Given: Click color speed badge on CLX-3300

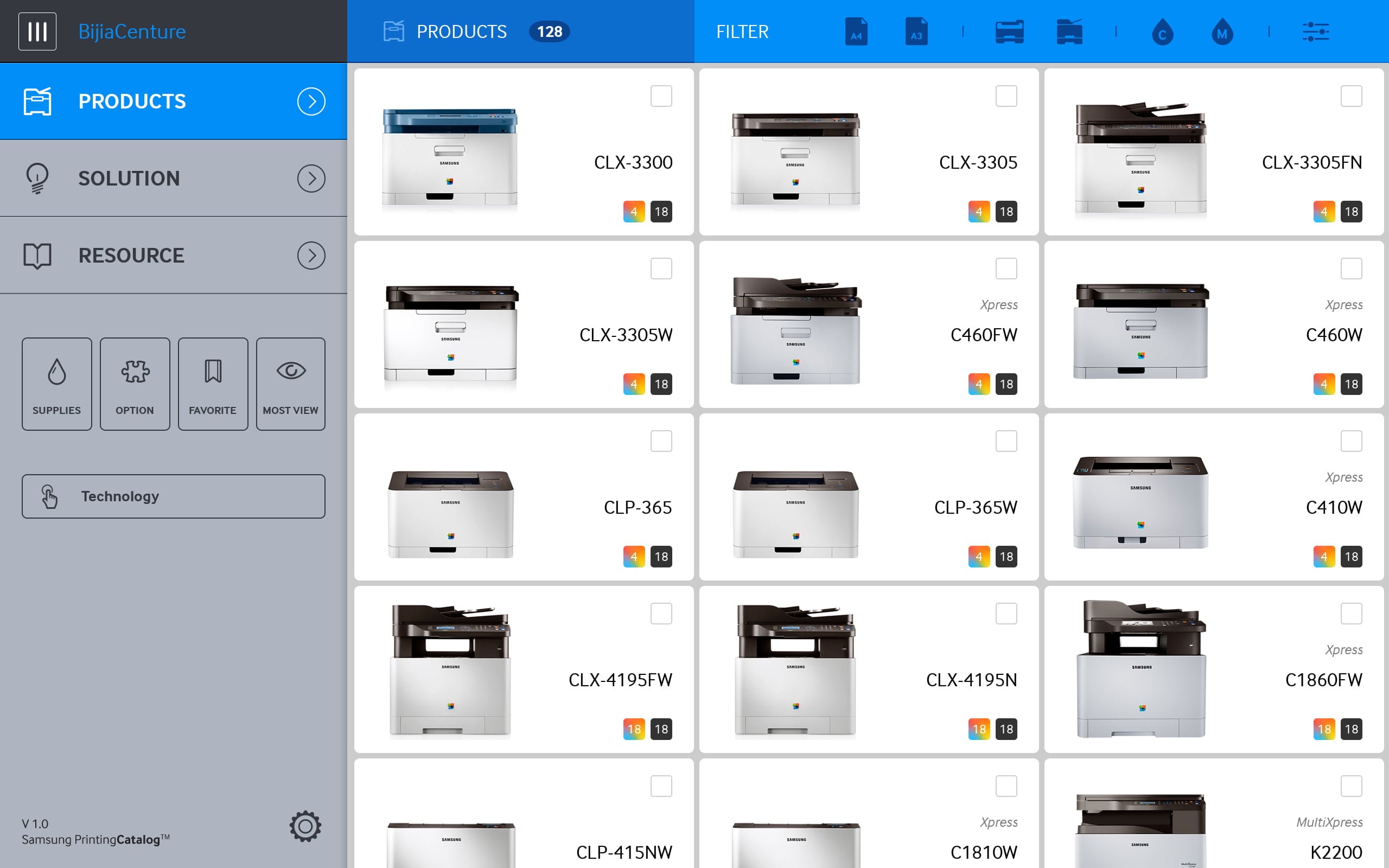Looking at the screenshot, I should tap(634, 212).
